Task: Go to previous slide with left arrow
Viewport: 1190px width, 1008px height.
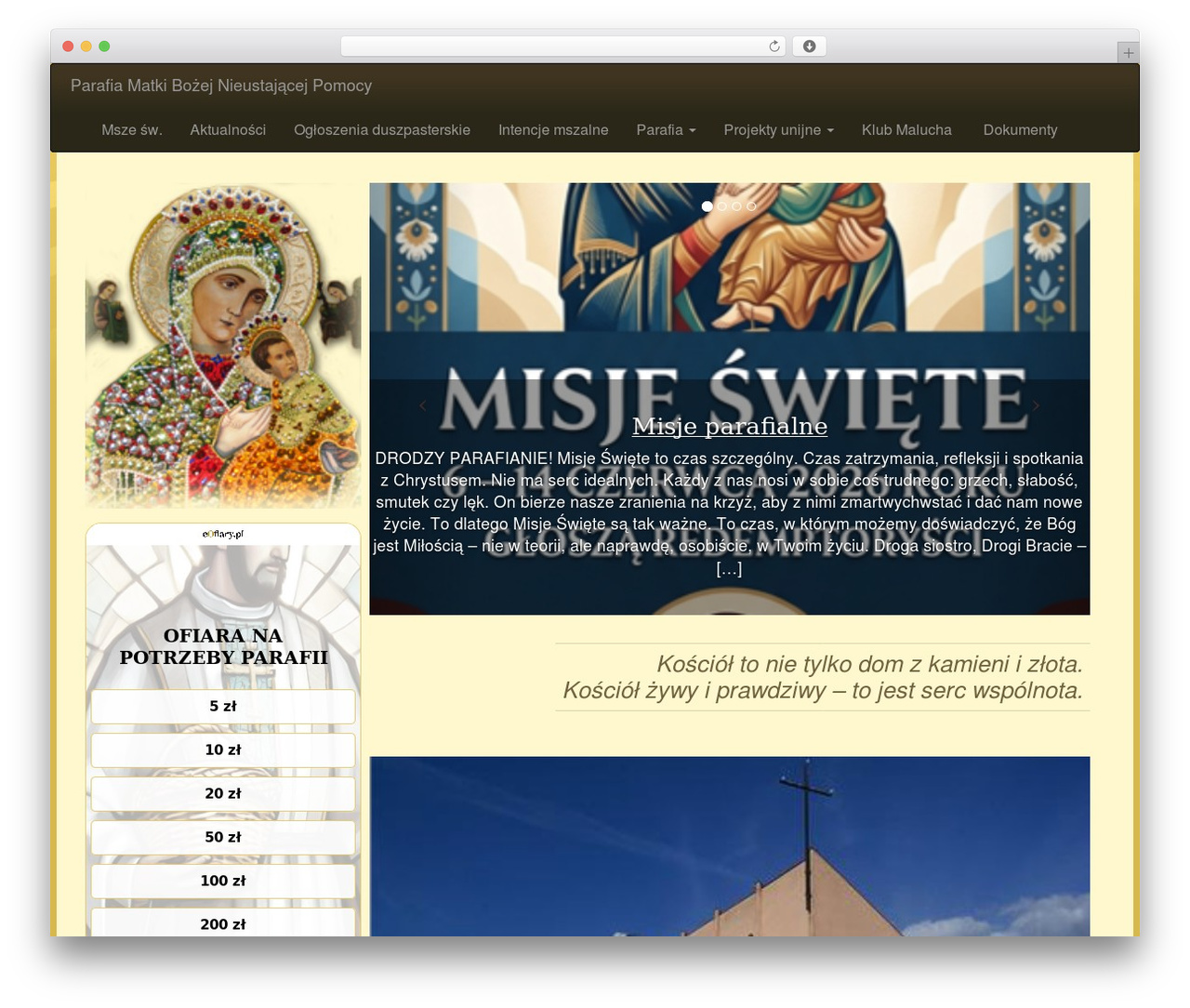Action: coord(423,405)
